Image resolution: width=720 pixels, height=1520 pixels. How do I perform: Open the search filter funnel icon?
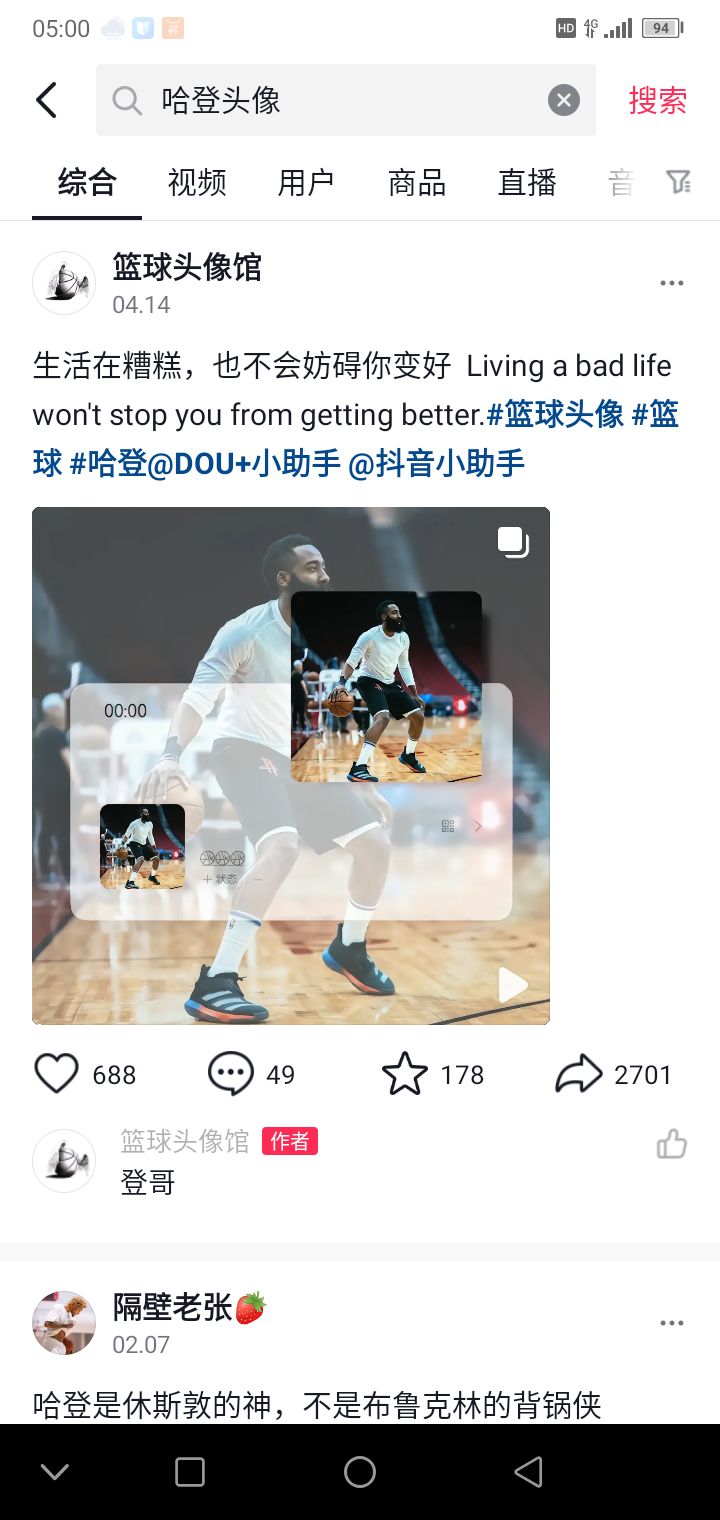[x=679, y=182]
